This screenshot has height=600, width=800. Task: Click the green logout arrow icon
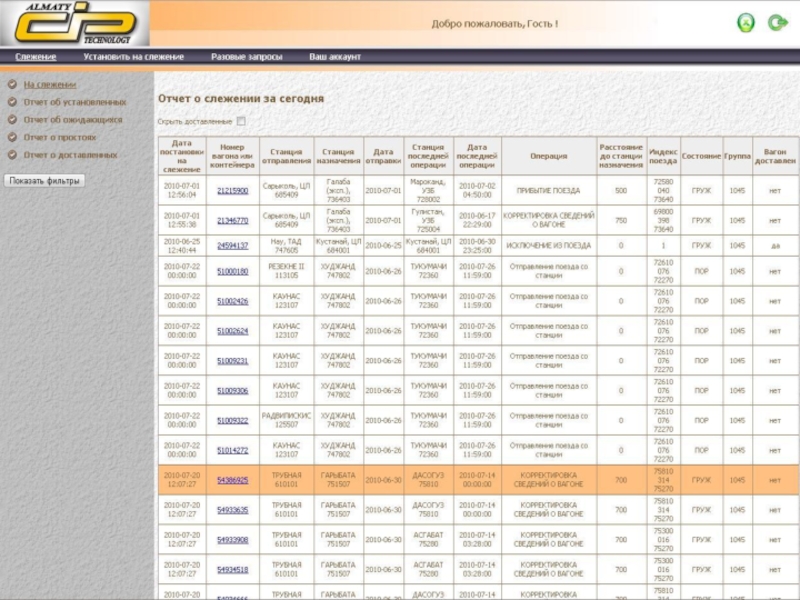point(776,23)
